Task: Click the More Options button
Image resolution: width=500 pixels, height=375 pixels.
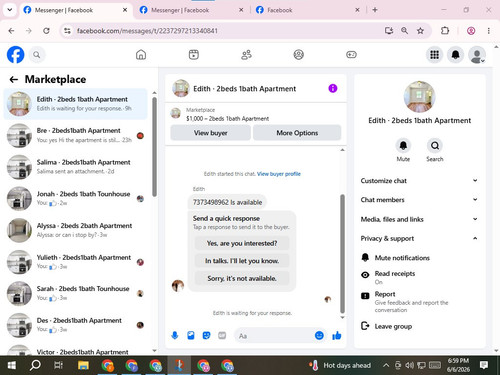Action: coord(297,133)
